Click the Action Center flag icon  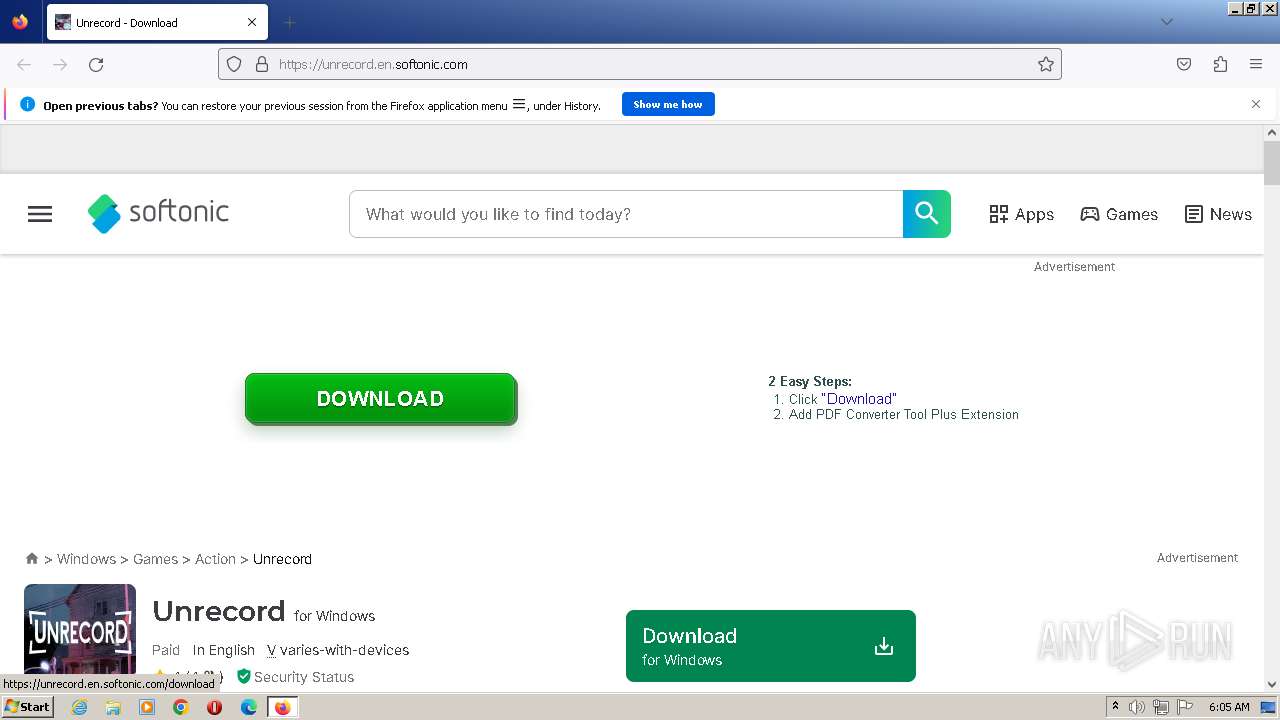tap(1185, 707)
